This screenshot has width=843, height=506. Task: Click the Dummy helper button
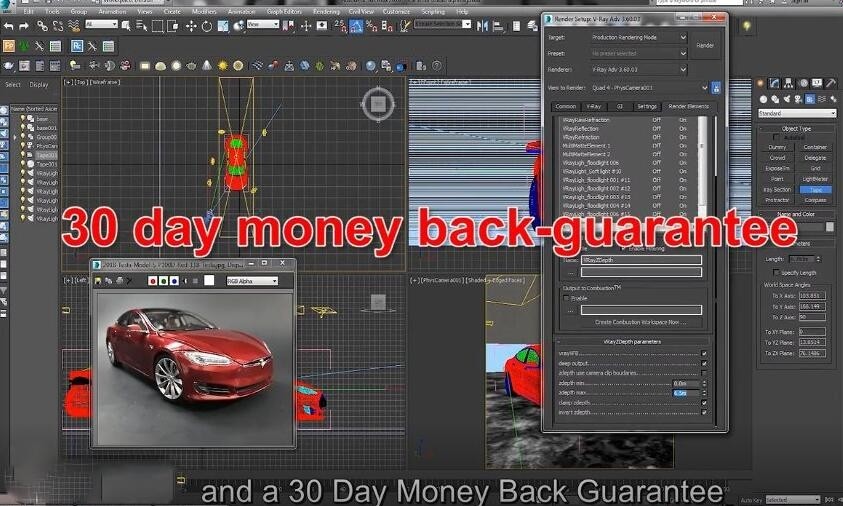pos(777,147)
